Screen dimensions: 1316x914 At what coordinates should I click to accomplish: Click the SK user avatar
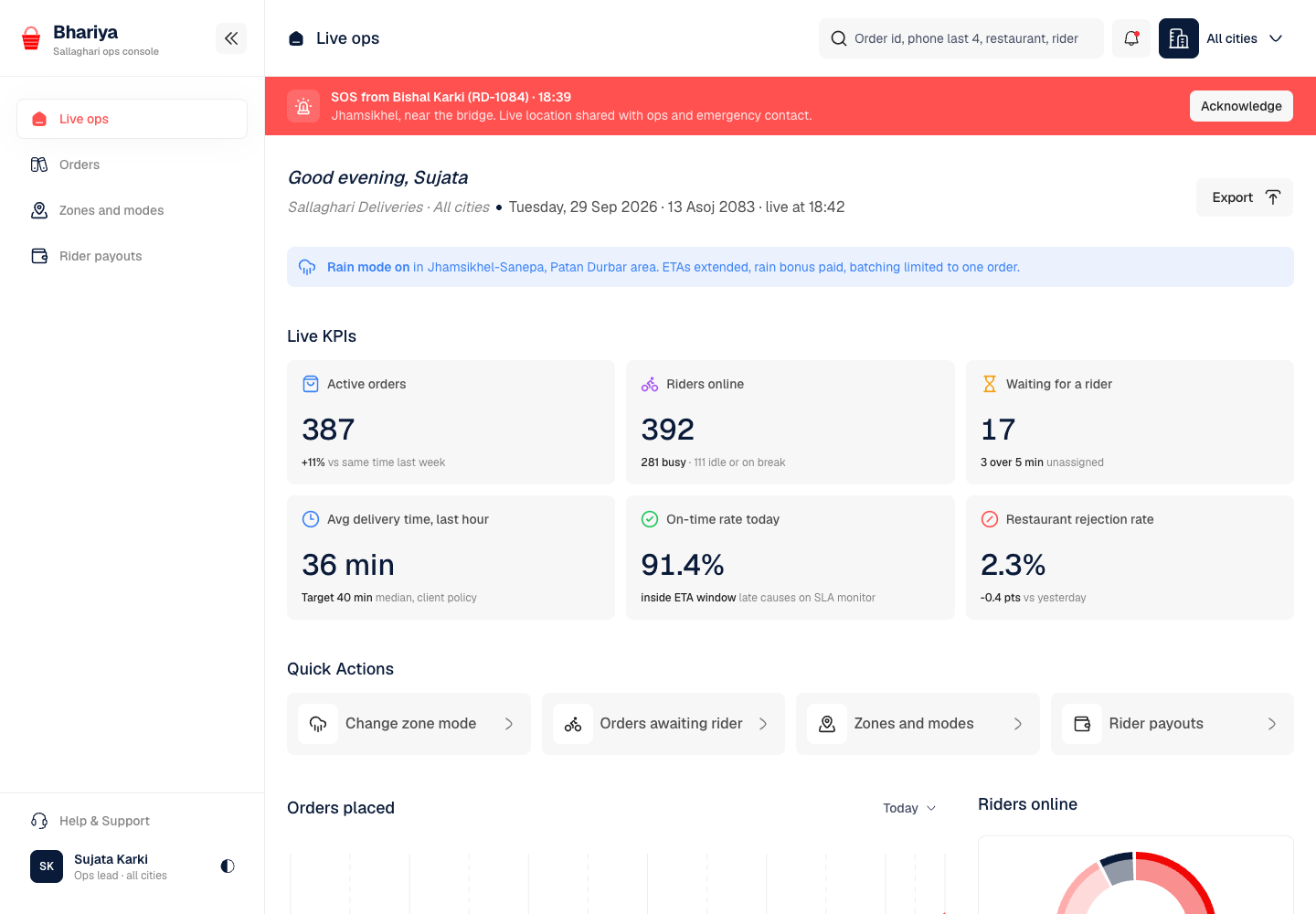click(x=47, y=866)
